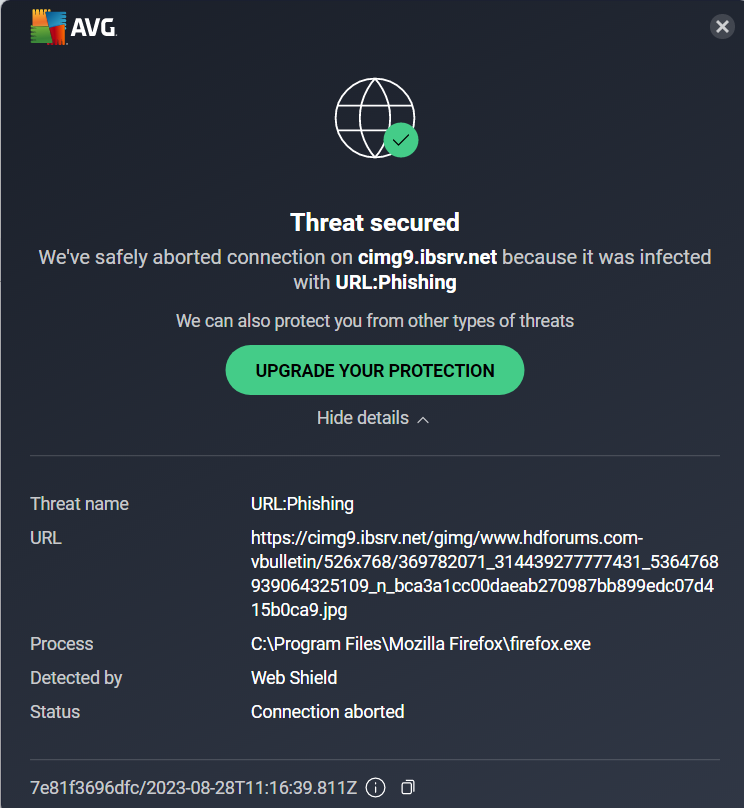This screenshot has height=808, width=744.
Task: Click the Upgrade Your Protection button
Action: (x=375, y=370)
